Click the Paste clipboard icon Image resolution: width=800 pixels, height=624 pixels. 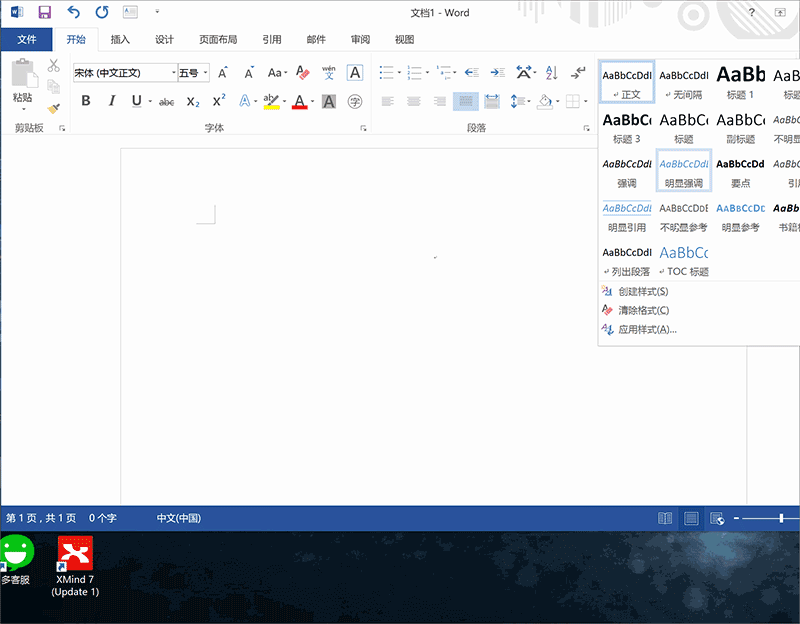click(24, 72)
